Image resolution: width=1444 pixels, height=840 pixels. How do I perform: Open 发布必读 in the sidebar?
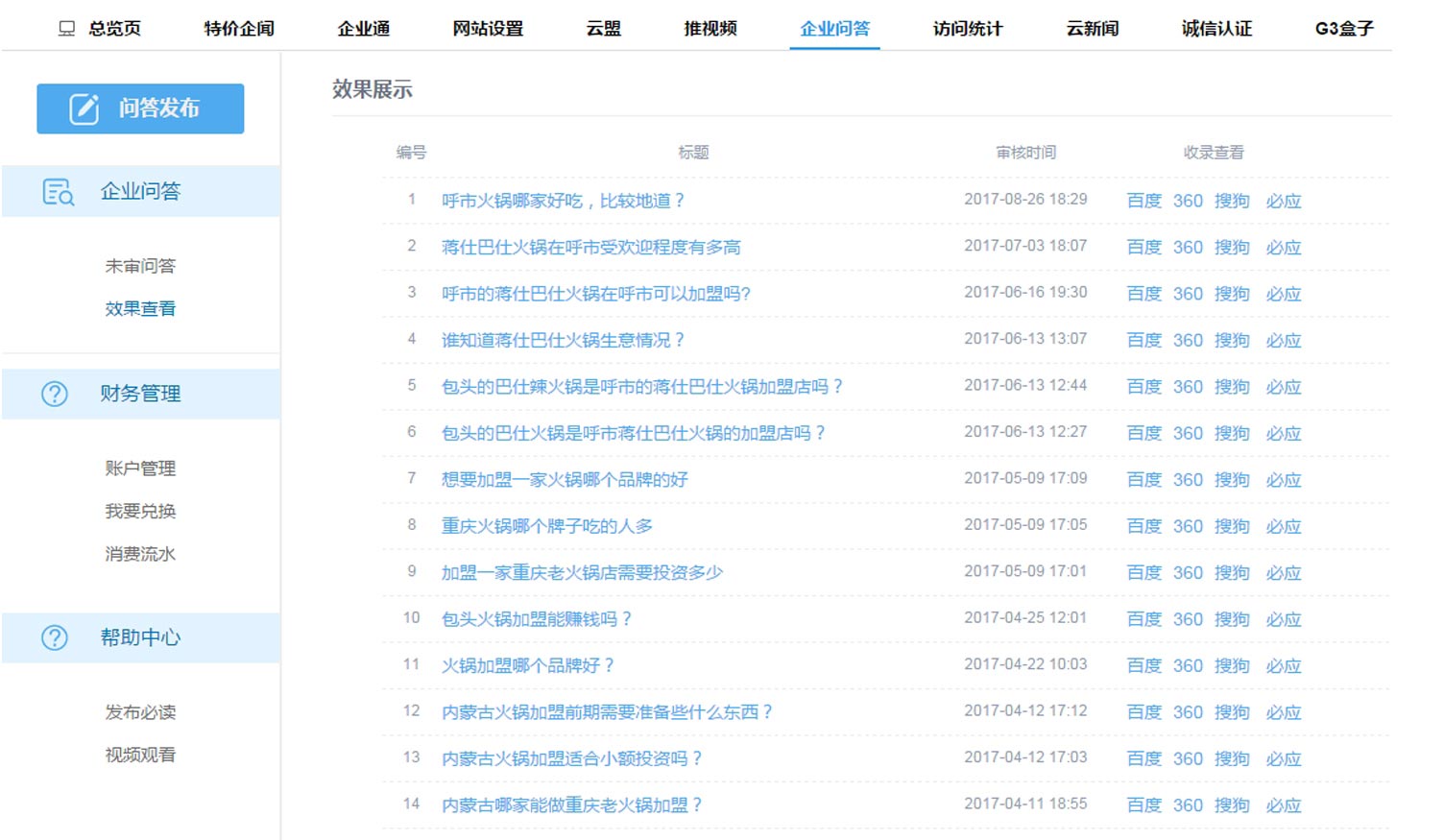[x=140, y=712]
